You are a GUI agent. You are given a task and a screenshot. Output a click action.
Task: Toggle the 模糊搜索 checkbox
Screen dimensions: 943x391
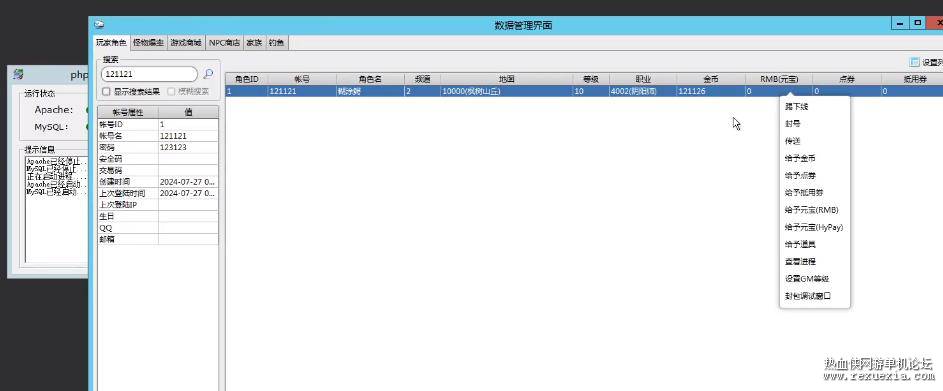(171, 91)
